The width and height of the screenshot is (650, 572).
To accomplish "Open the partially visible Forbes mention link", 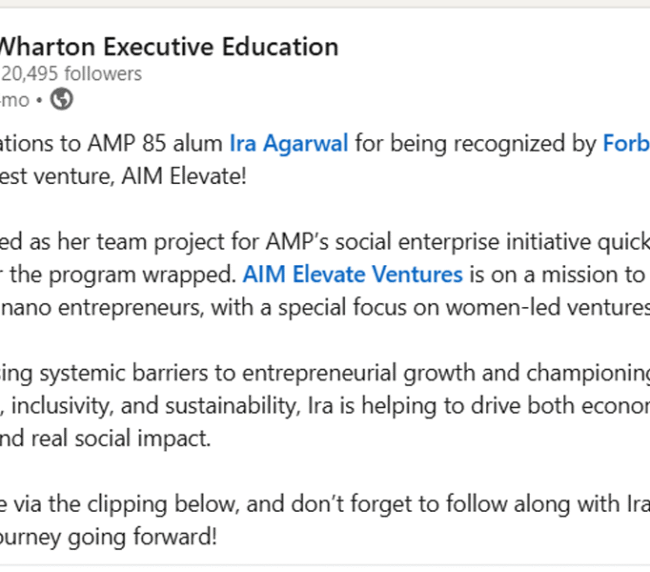I will point(626,143).
